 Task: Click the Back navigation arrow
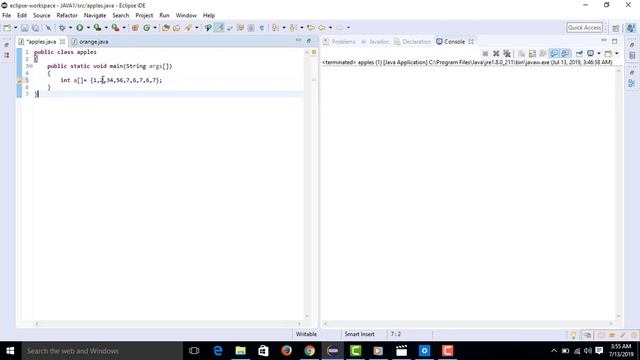[322, 28]
